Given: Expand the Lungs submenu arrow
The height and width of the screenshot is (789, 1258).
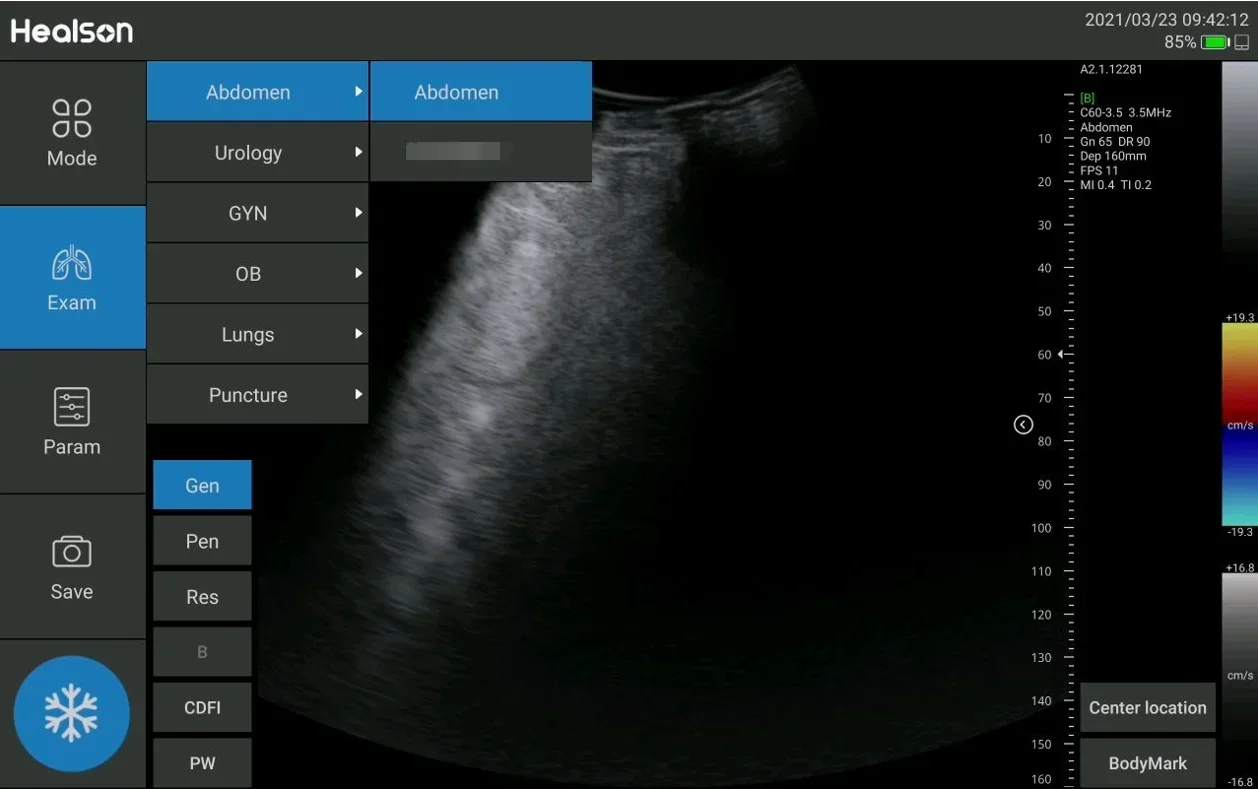Looking at the screenshot, I should pyautogui.click(x=358, y=334).
